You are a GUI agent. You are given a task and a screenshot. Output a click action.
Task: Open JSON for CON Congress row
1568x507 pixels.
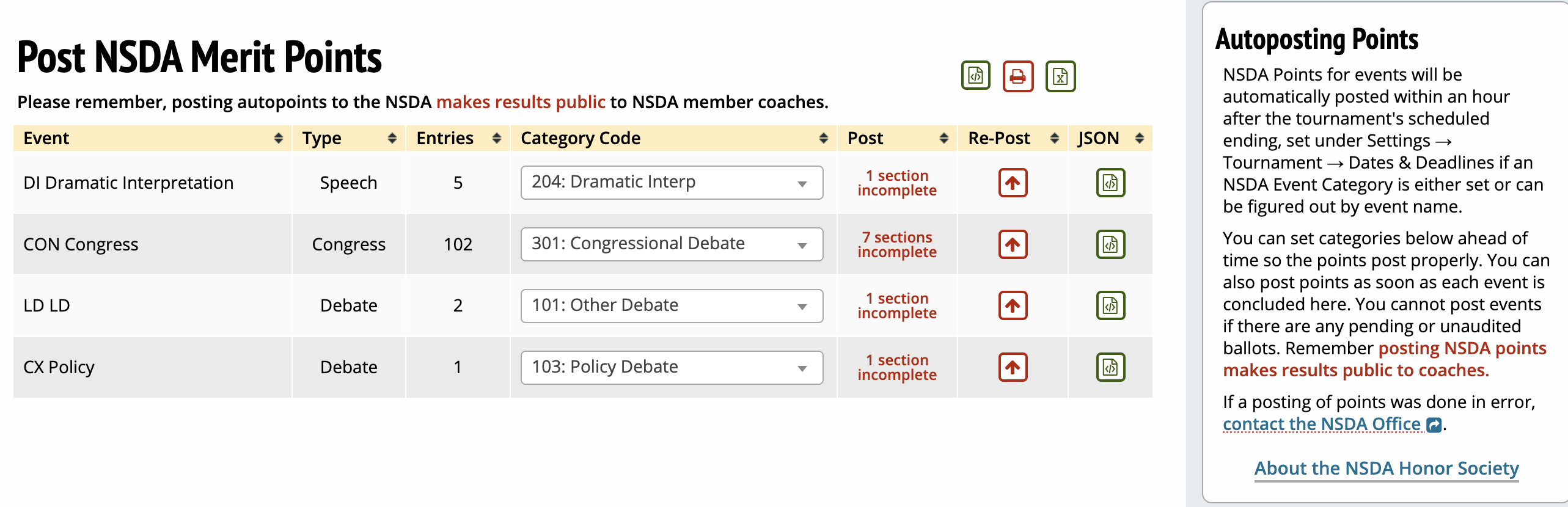pos(1110,244)
